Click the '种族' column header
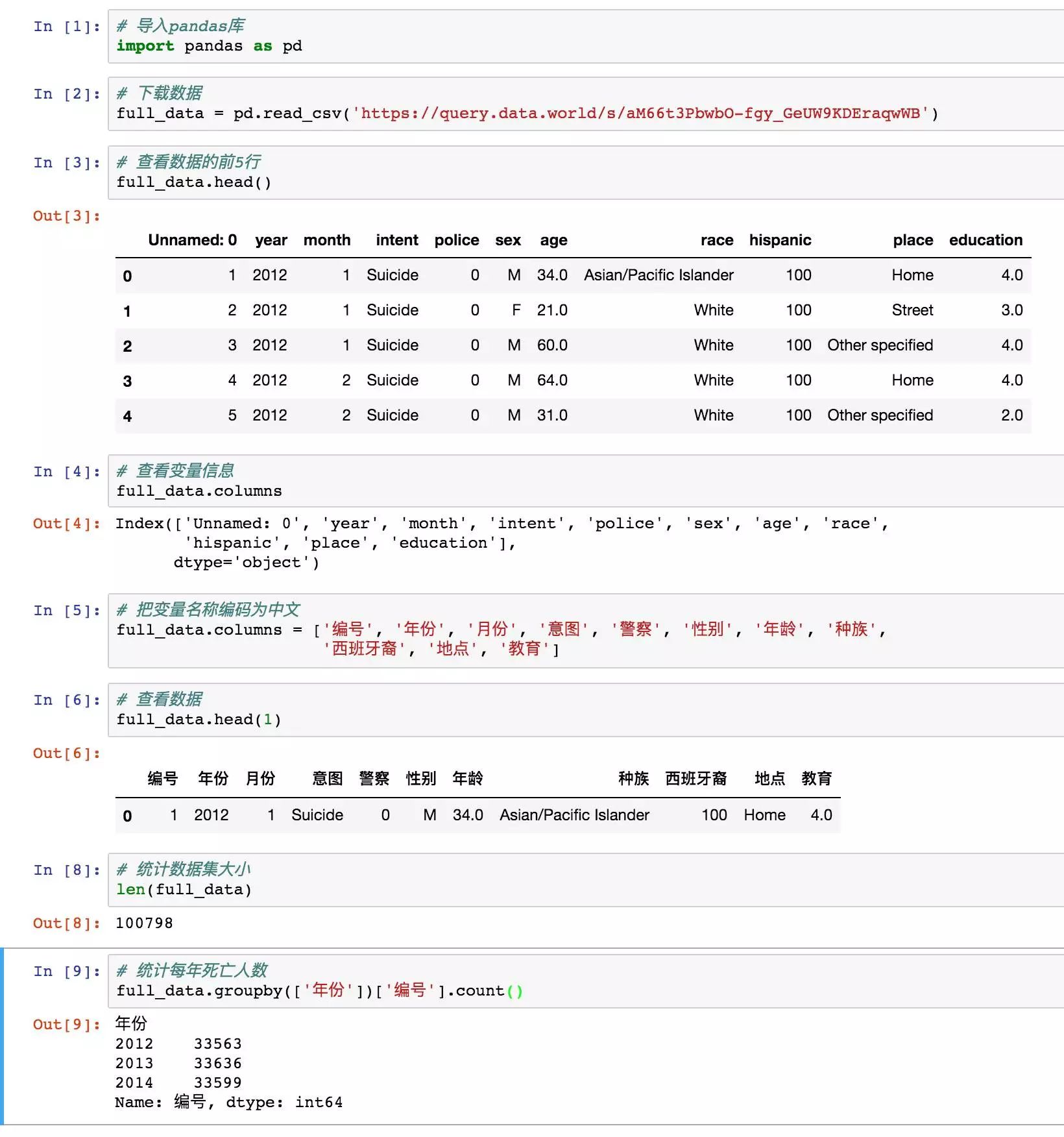Screen dimensions: 1064x1137 [x=634, y=779]
